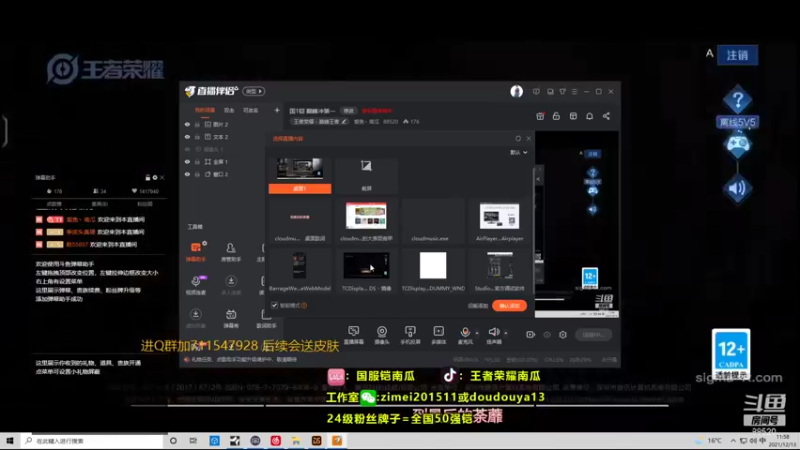
Task: Open the settings gear in bottom toolbar
Action: [563, 335]
